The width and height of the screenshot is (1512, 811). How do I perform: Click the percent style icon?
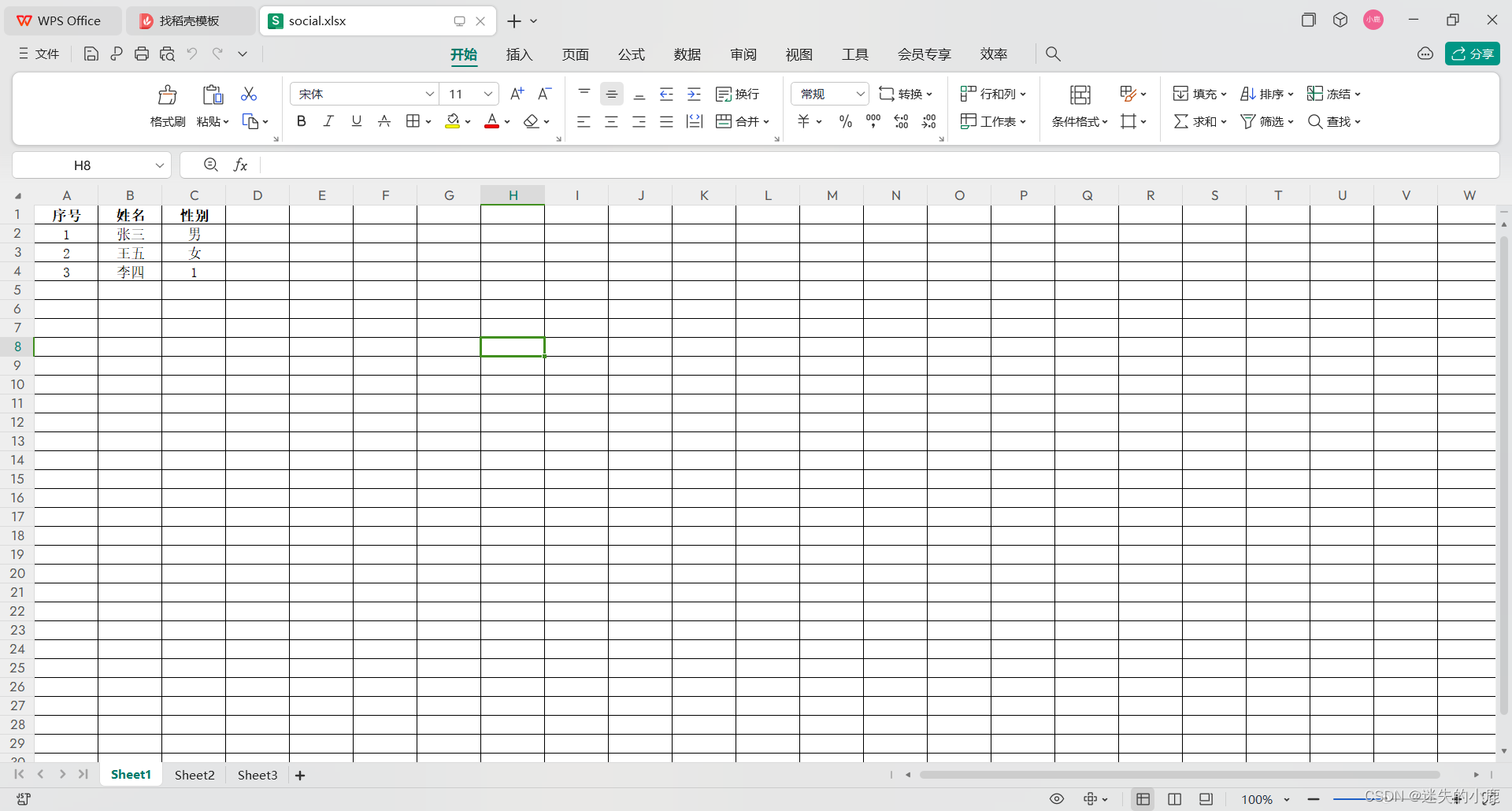tap(846, 121)
